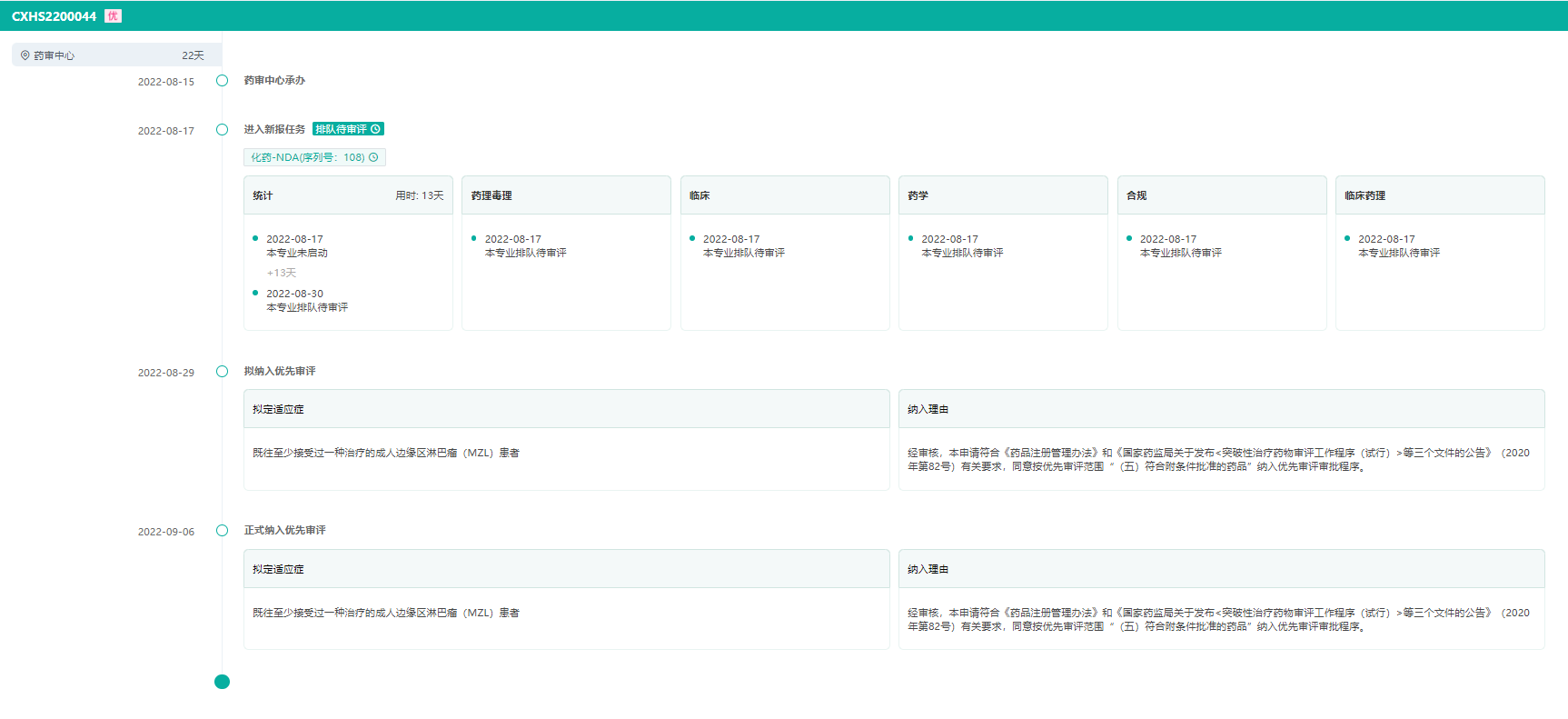The width and height of the screenshot is (1568, 719).
Task: Click 纳入理由 header under 正式纳入优先审评
Action: pyautogui.click(x=1221, y=569)
